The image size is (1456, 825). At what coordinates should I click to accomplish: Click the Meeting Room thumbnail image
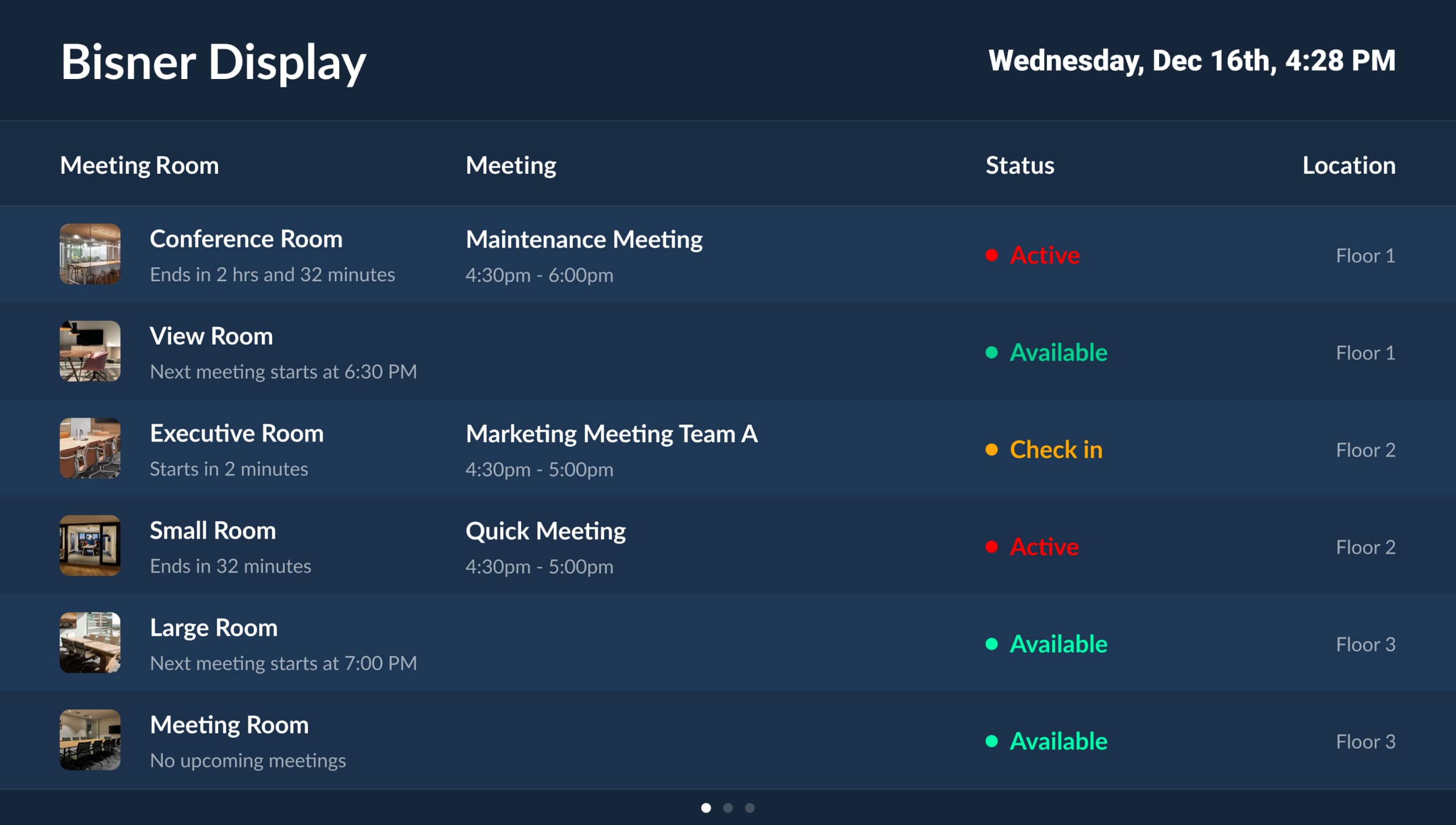tap(91, 740)
